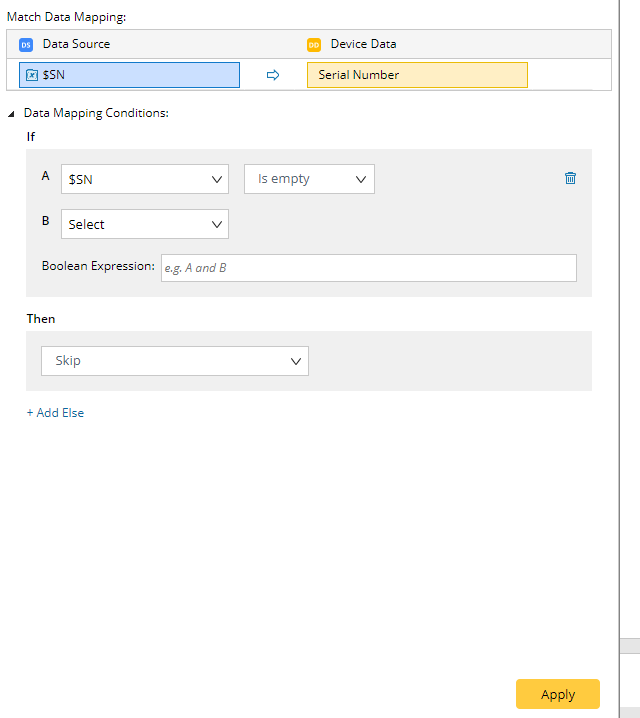Click the "Then" section label
The height and width of the screenshot is (718, 640).
[x=41, y=319]
